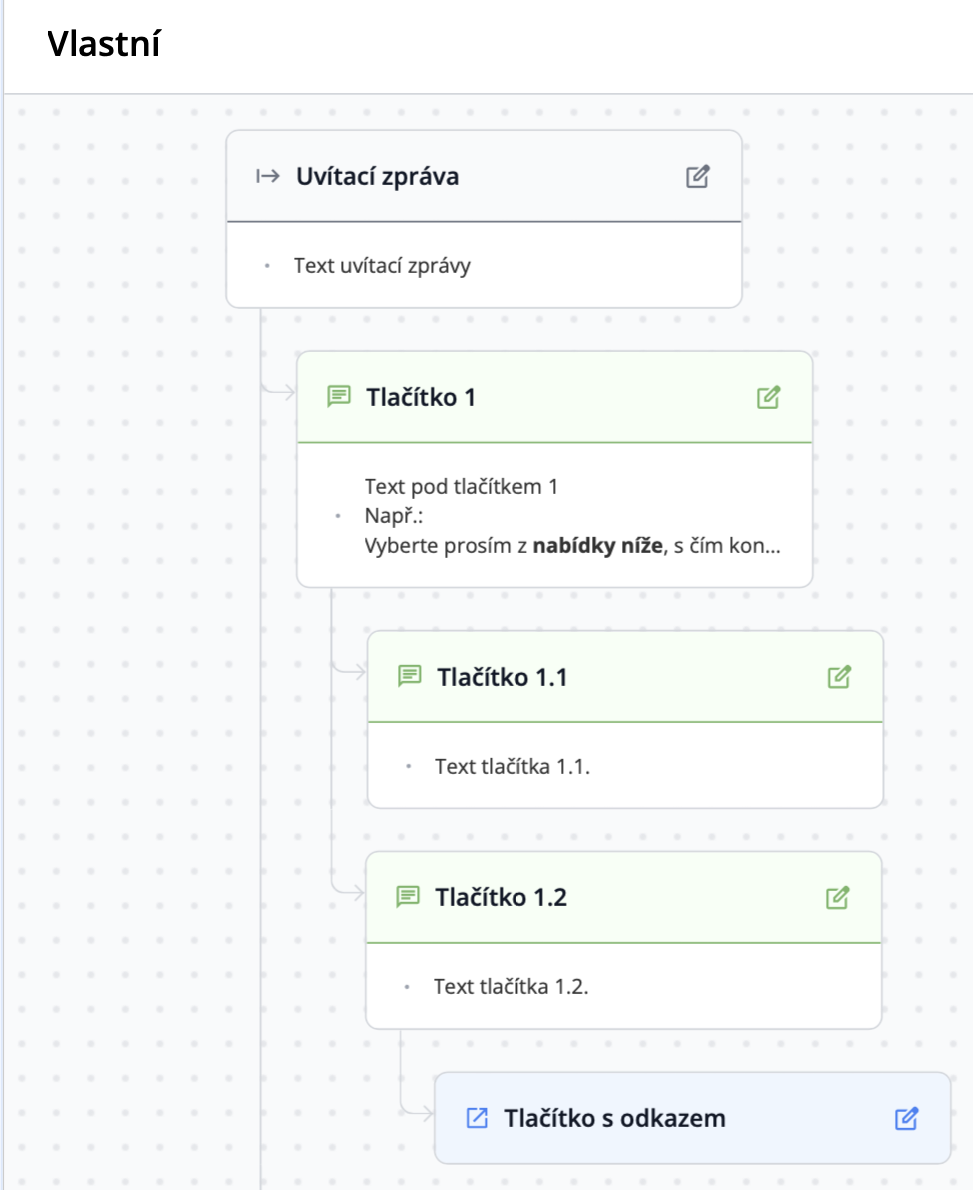This screenshot has height=1190, width=973.
Task: Click message icon next to Tlačítko 1
Action: 339,396
